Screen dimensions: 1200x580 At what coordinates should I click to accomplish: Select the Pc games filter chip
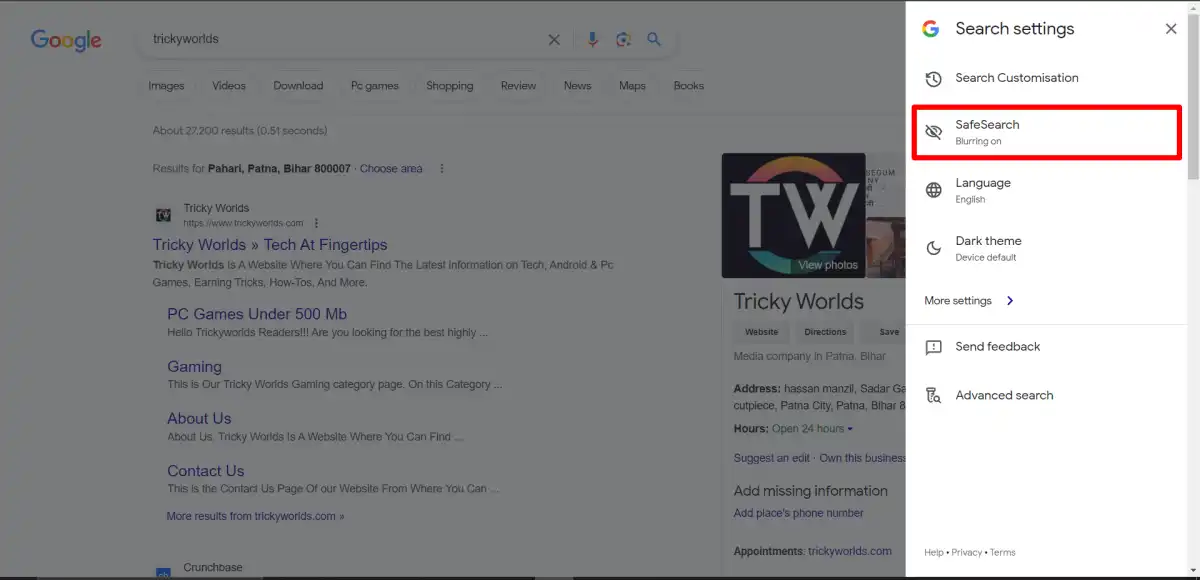[x=375, y=86]
